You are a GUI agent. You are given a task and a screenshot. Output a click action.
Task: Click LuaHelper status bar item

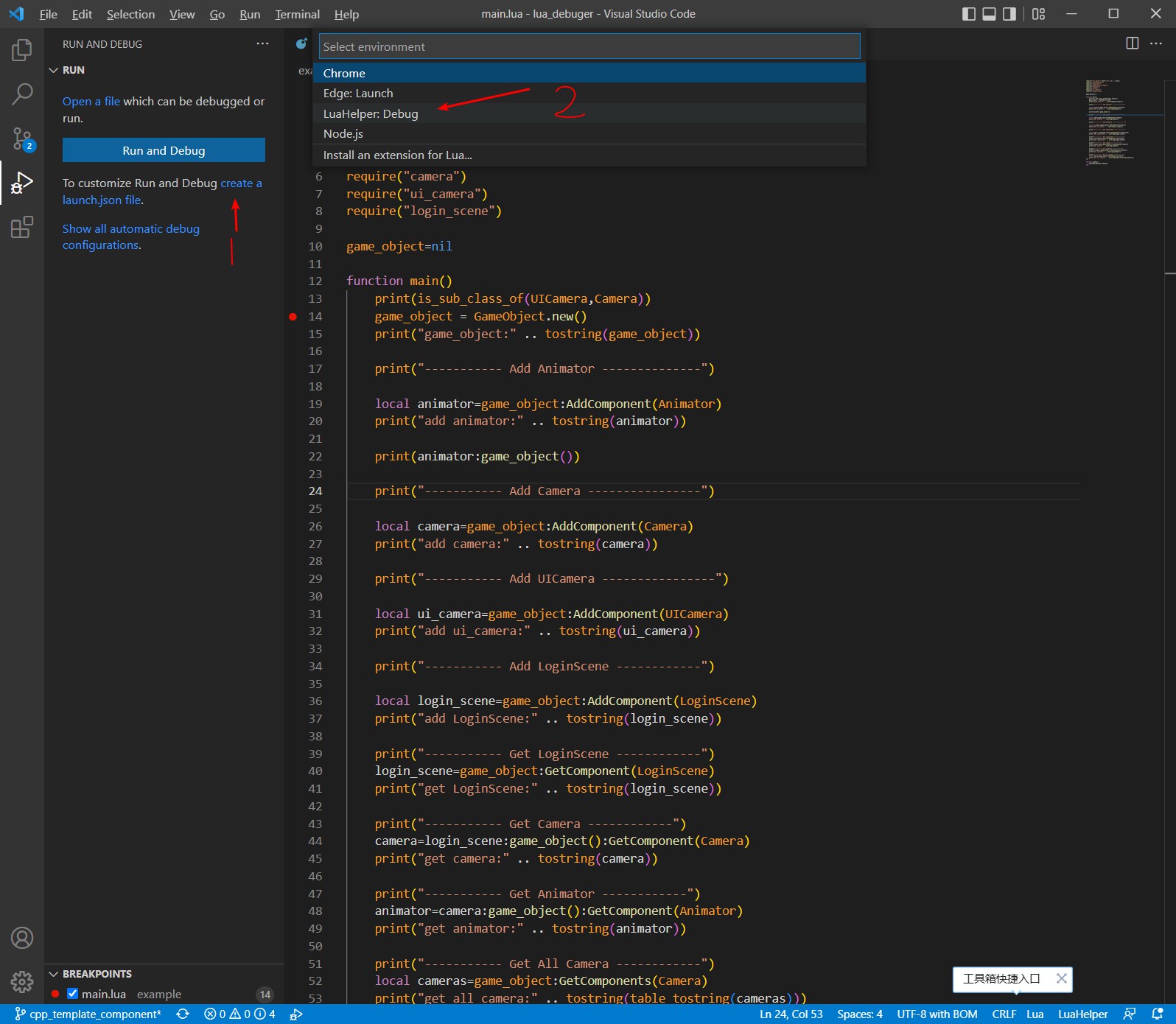(1082, 1014)
